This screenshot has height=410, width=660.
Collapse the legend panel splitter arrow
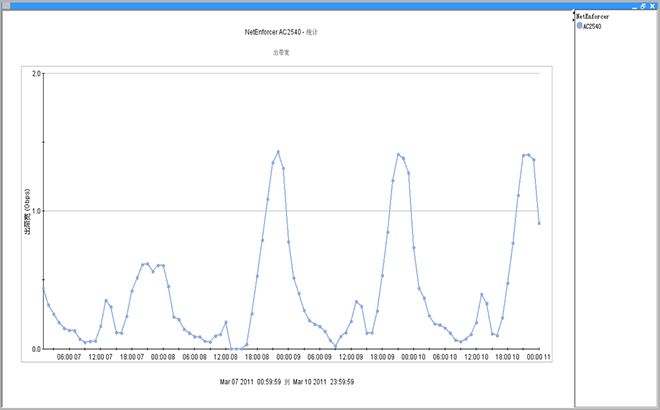tap(574, 16)
